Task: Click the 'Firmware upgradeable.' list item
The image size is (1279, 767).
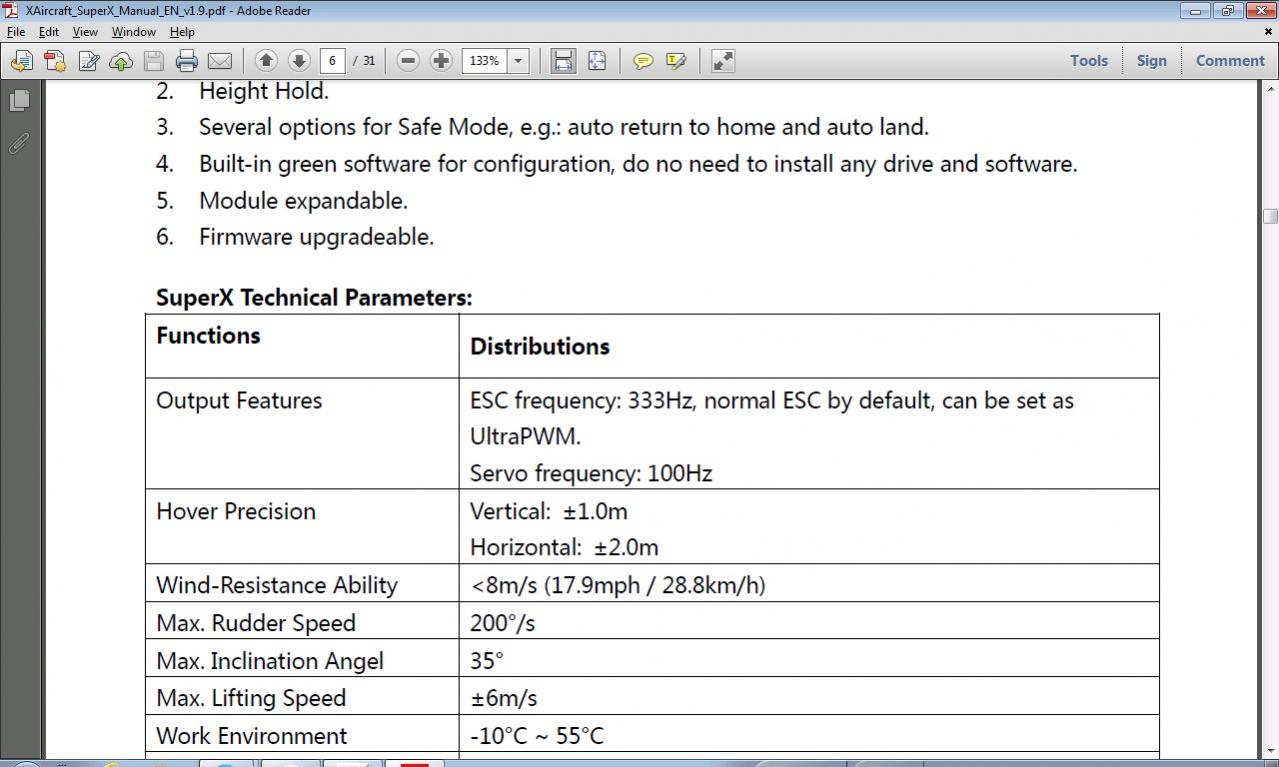Action: pos(316,237)
